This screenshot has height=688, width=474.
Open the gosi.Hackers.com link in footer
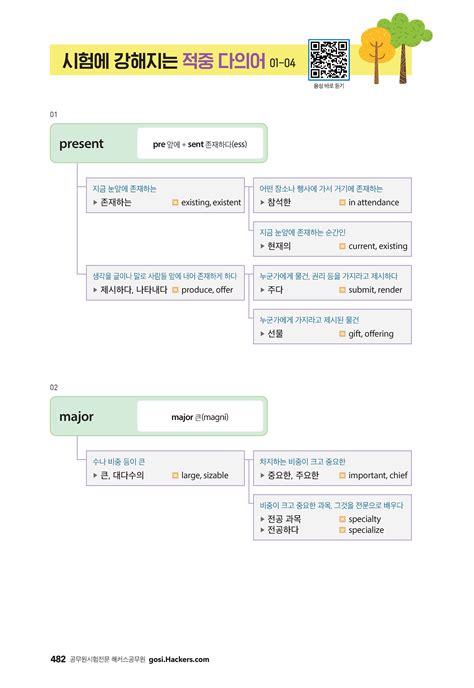[179, 659]
